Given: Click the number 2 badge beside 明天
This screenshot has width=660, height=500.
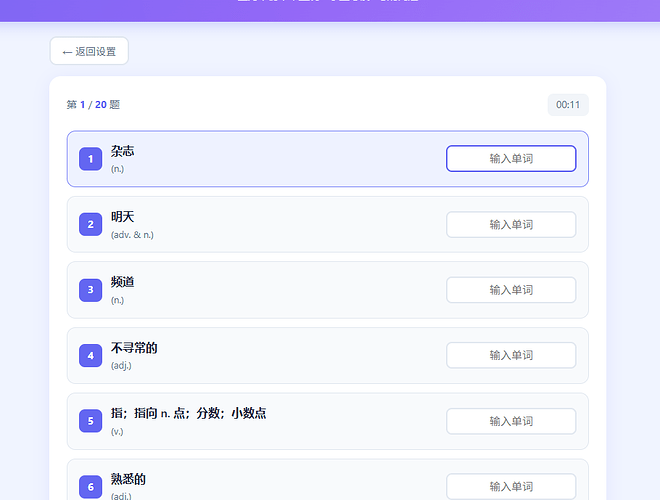Looking at the screenshot, I should point(90,224).
